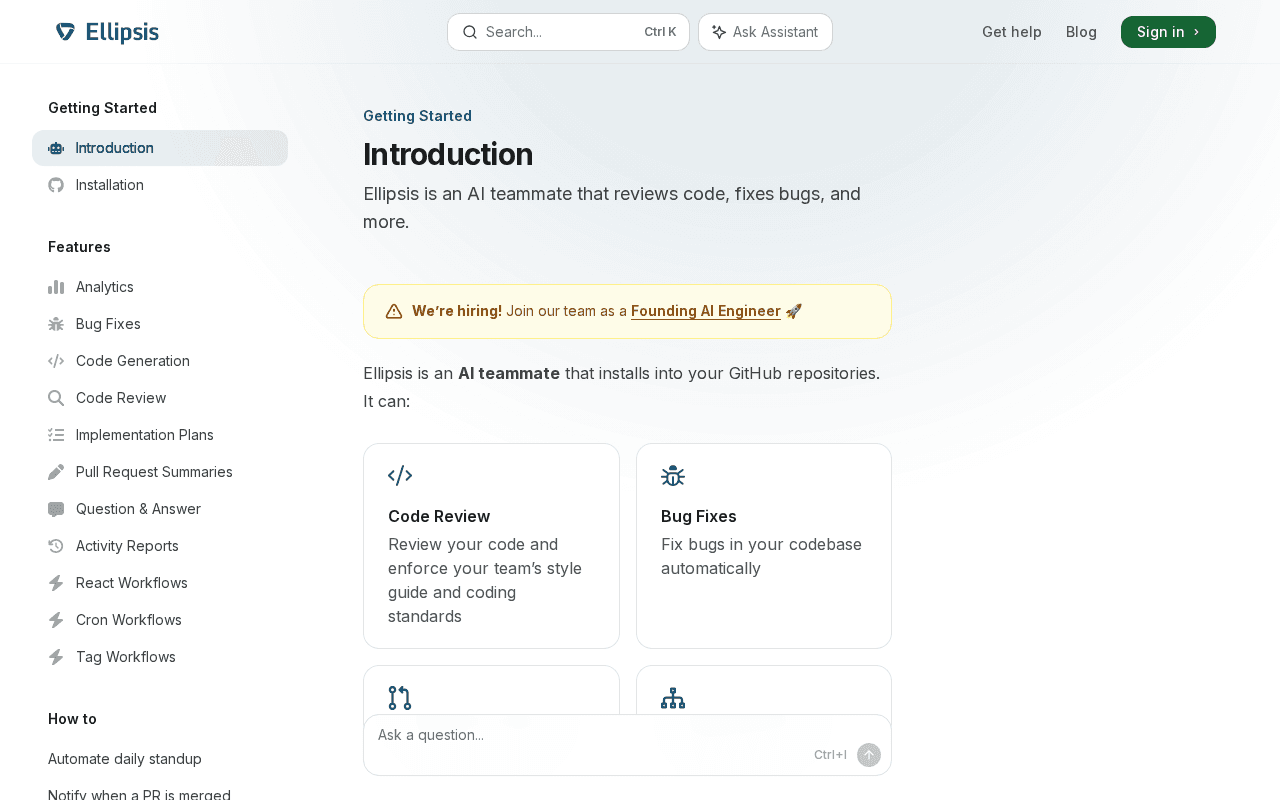Click the We're hiring! text
This screenshot has width=1280, height=800.
tap(457, 311)
